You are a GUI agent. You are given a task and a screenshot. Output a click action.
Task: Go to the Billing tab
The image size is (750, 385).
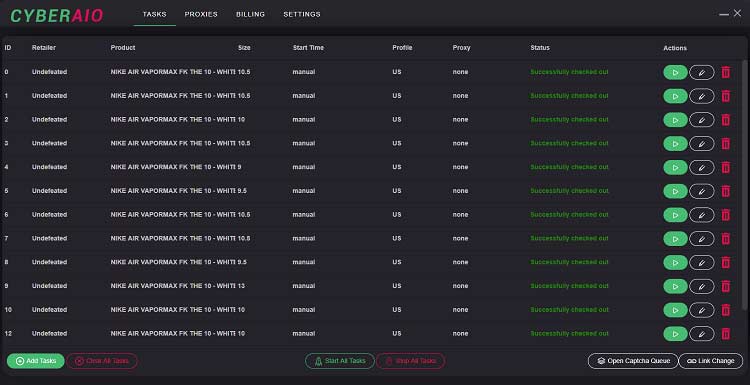tap(250, 14)
